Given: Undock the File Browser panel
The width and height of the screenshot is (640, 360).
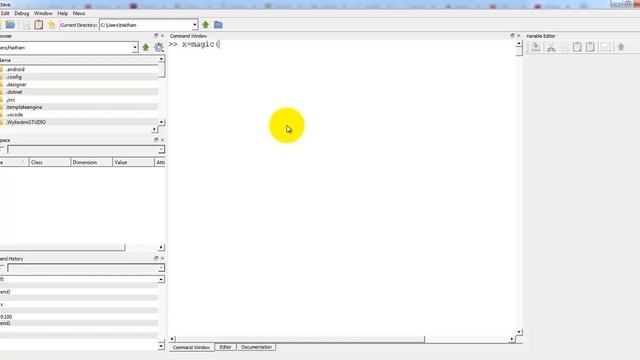Looking at the screenshot, I should tap(156, 36).
